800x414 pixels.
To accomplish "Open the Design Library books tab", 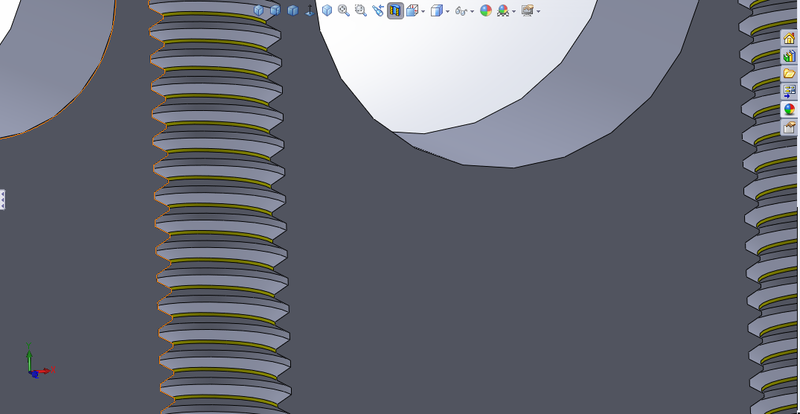I will click(x=789, y=56).
